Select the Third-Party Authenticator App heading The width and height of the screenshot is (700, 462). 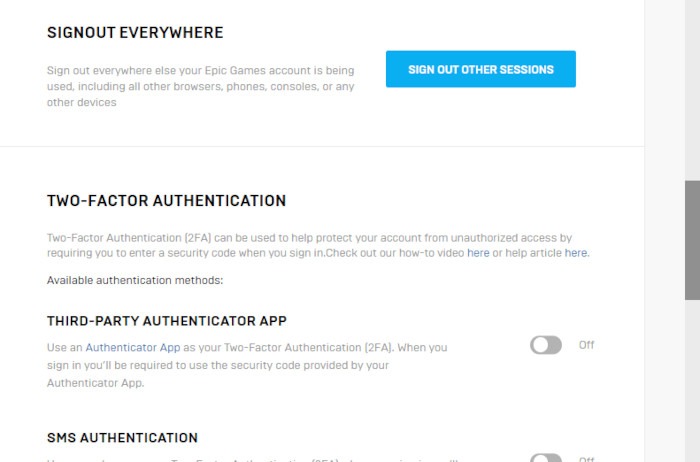point(167,321)
